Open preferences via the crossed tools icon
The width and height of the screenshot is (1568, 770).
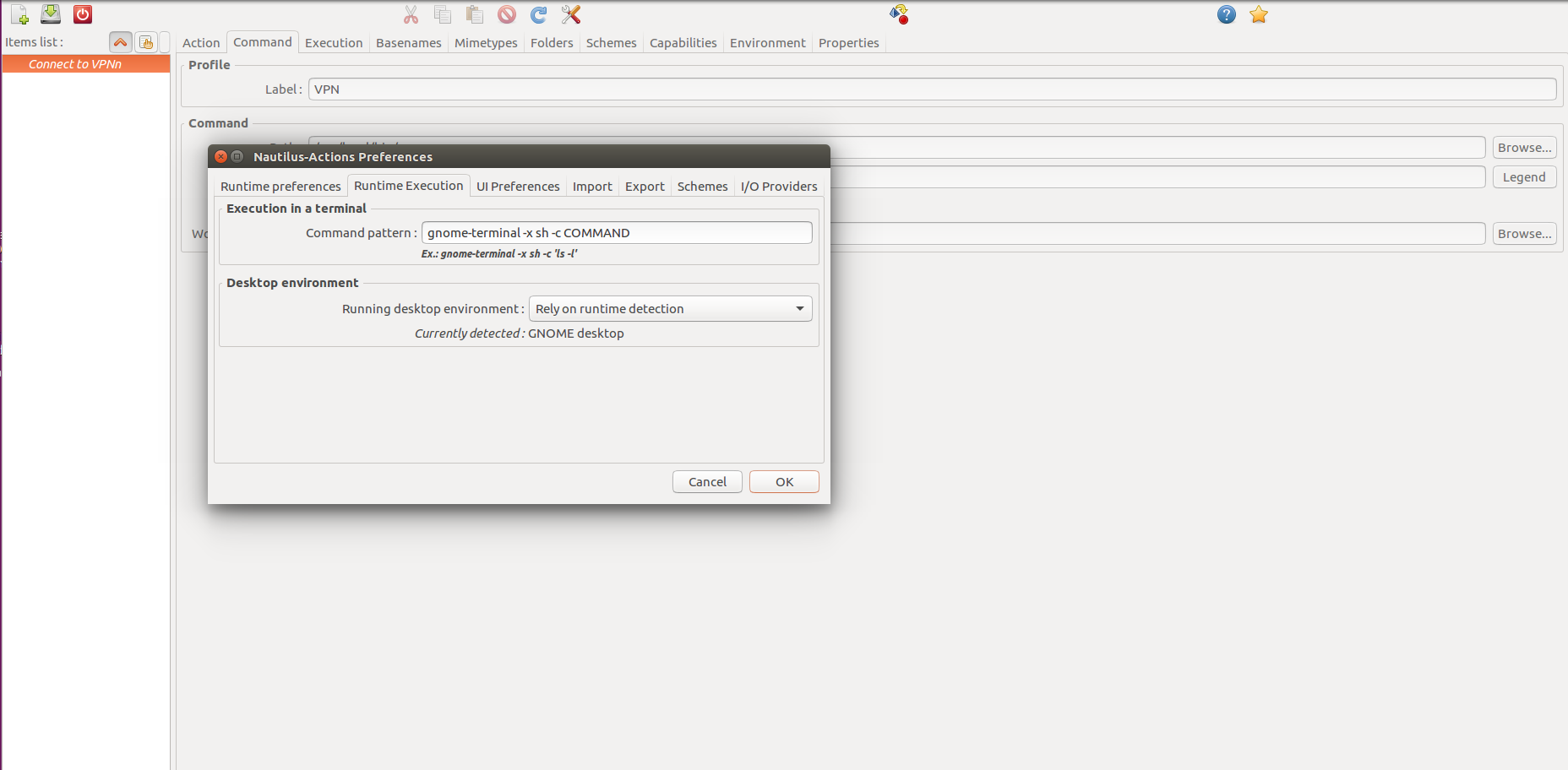(571, 14)
